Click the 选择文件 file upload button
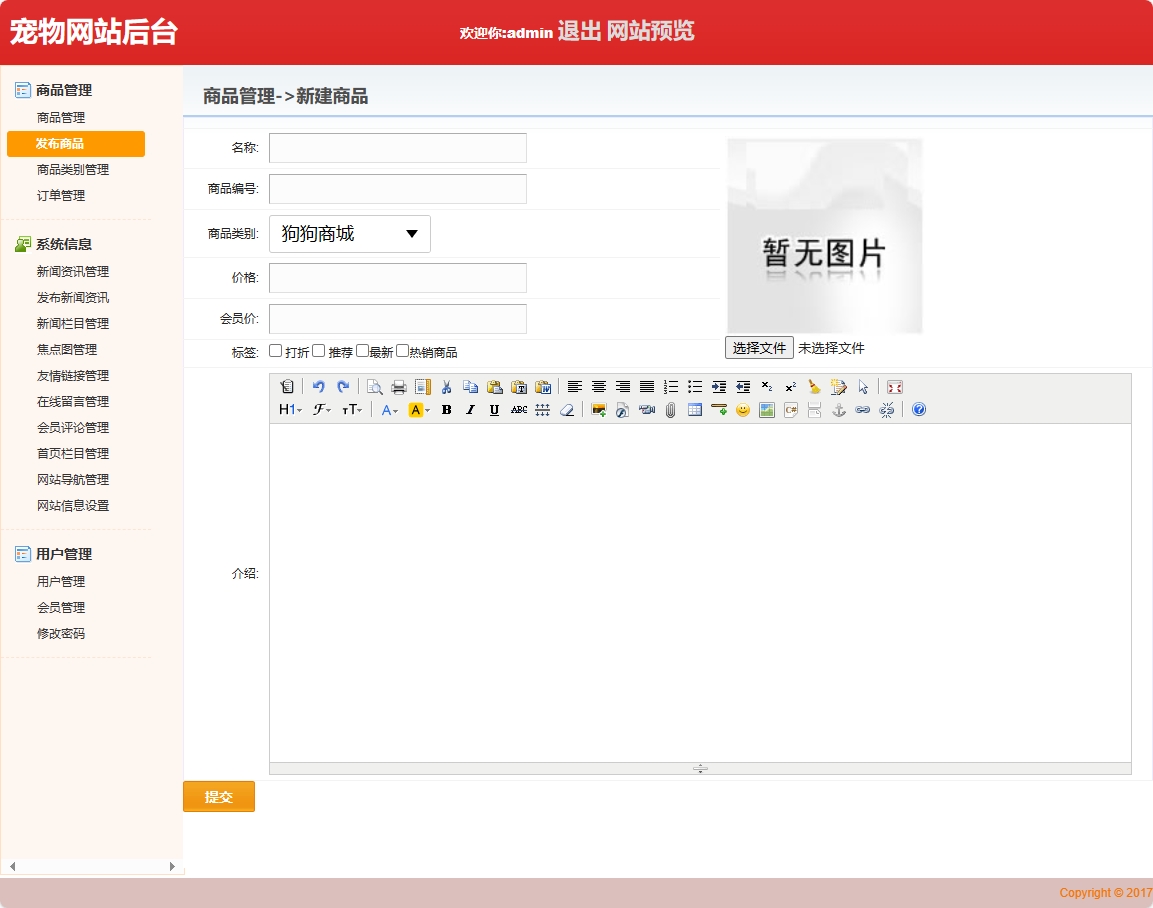The width and height of the screenshot is (1153, 908). coord(758,347)
